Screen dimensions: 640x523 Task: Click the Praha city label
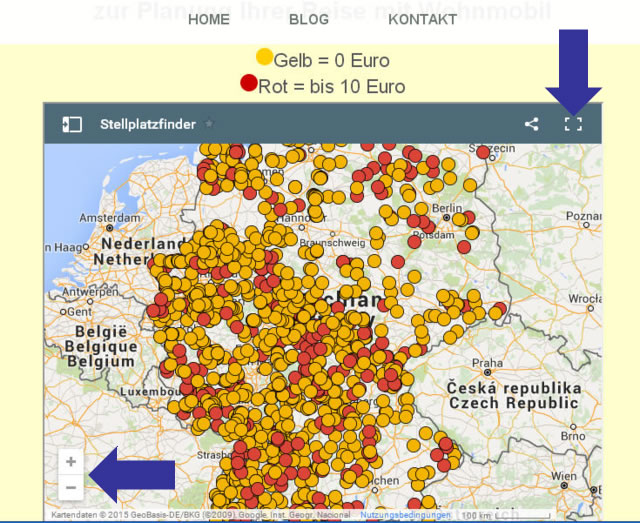coord(487,363)
